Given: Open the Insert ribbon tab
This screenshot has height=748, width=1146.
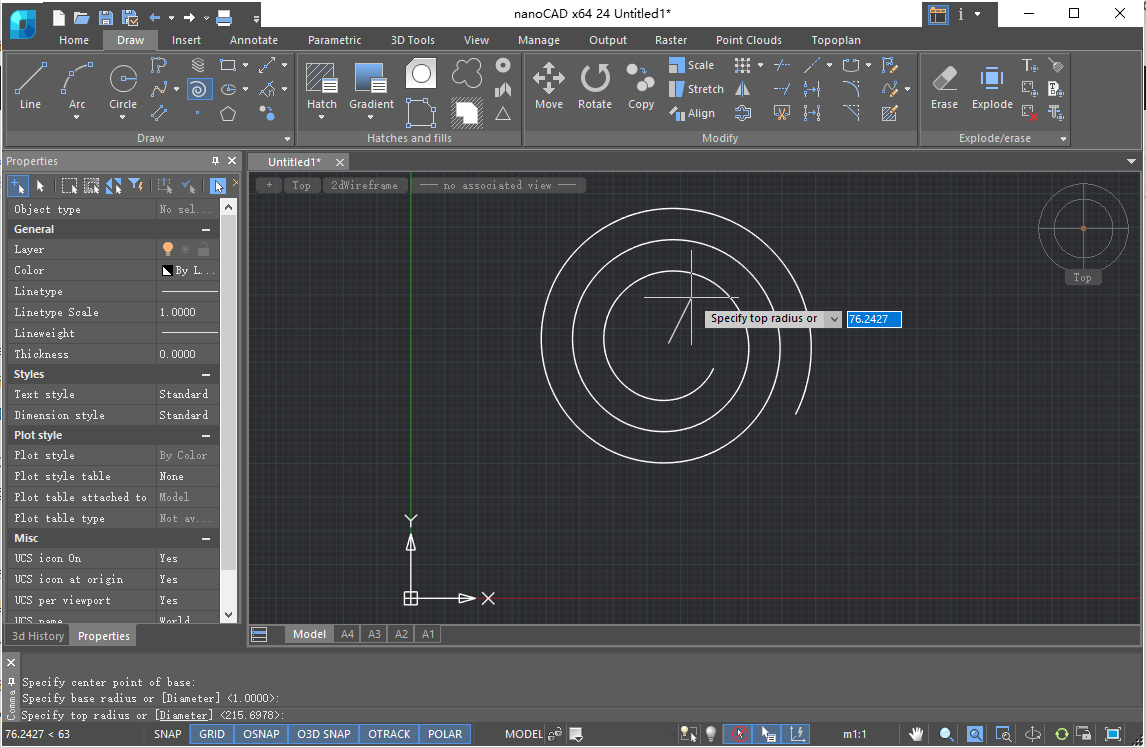Looking at the screenshot, I should click(186, 40).
